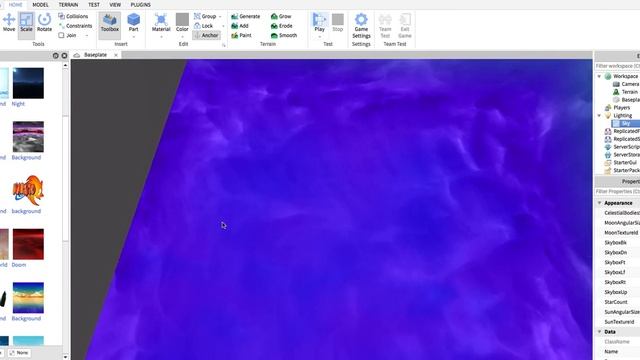Click the Filter workspace search field

click(617, 66)
